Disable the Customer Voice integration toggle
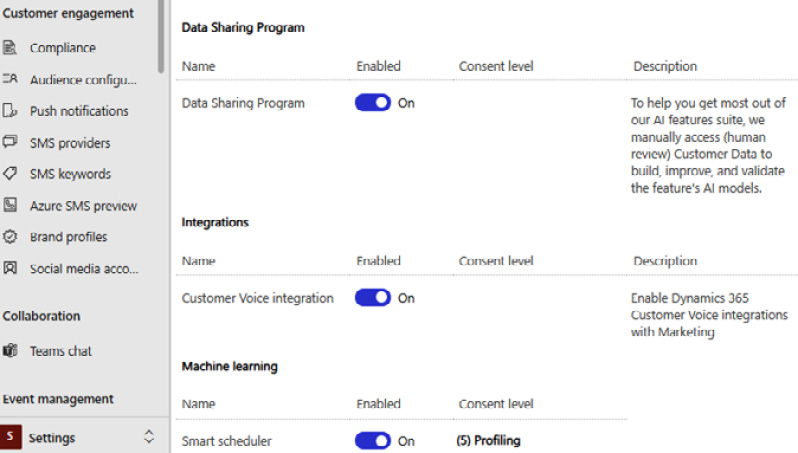Image resolution: width=798 pixels, height=453 pixels. (x=373, y=298)
